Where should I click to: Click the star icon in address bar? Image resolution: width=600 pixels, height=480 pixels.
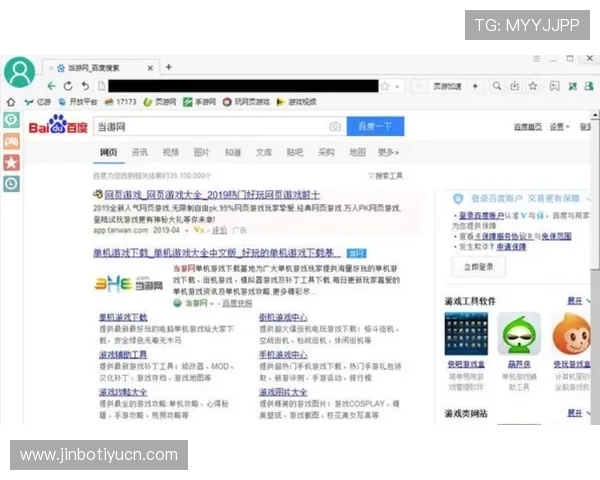click(x=385, y=87)
